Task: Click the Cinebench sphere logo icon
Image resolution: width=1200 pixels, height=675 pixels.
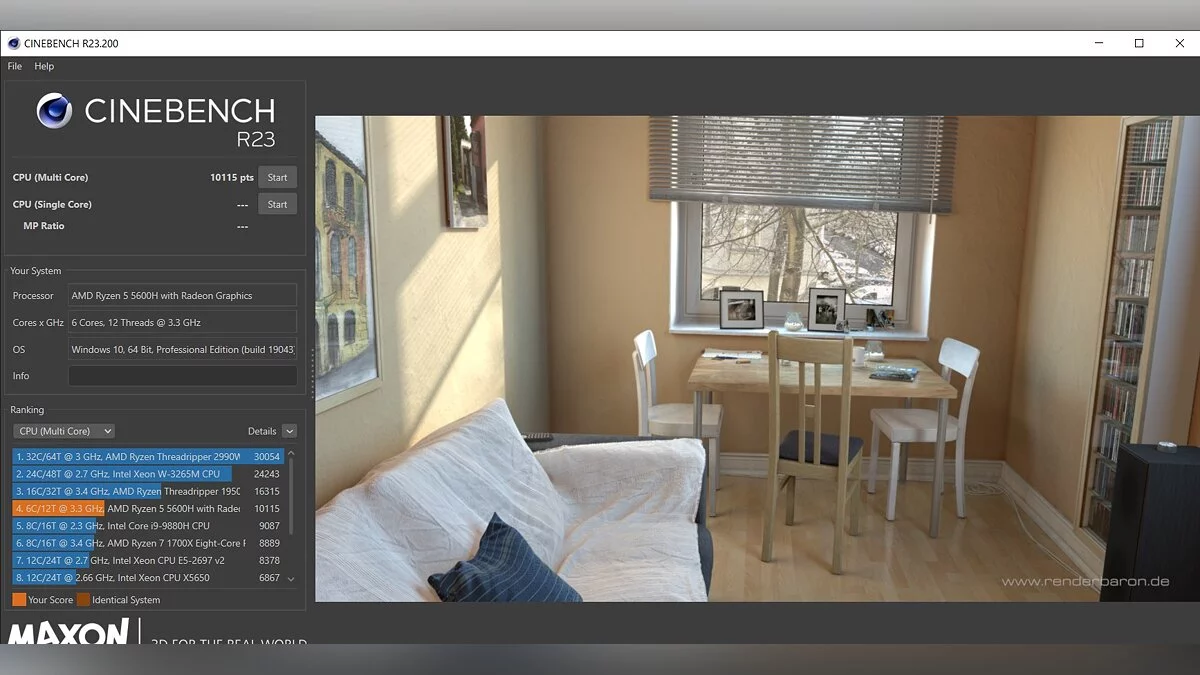Action: tap(55, 110)
